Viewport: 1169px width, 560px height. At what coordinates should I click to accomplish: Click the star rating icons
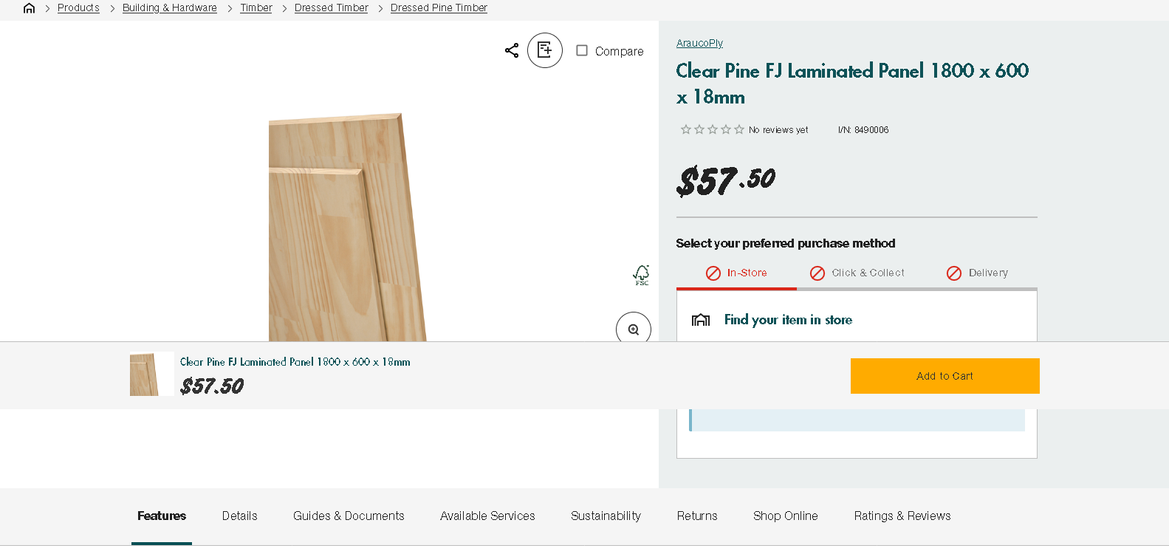[x=712, y=130]
